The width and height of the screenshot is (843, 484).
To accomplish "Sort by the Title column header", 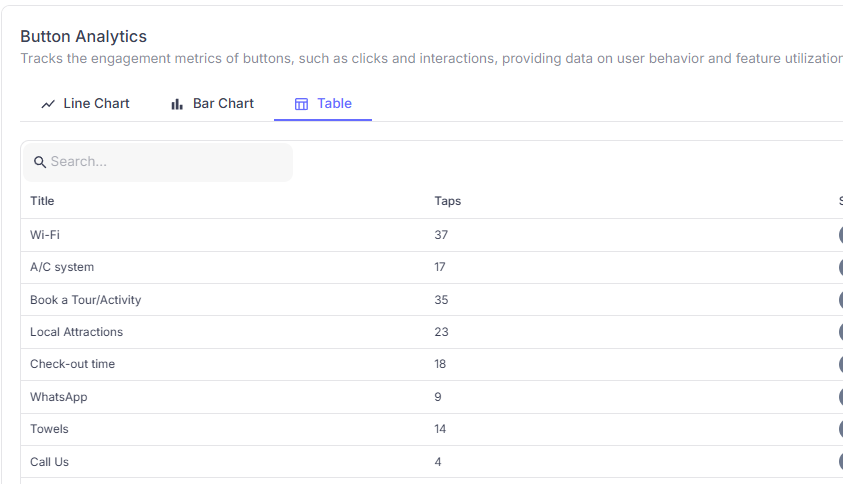I will pos(42,201).
